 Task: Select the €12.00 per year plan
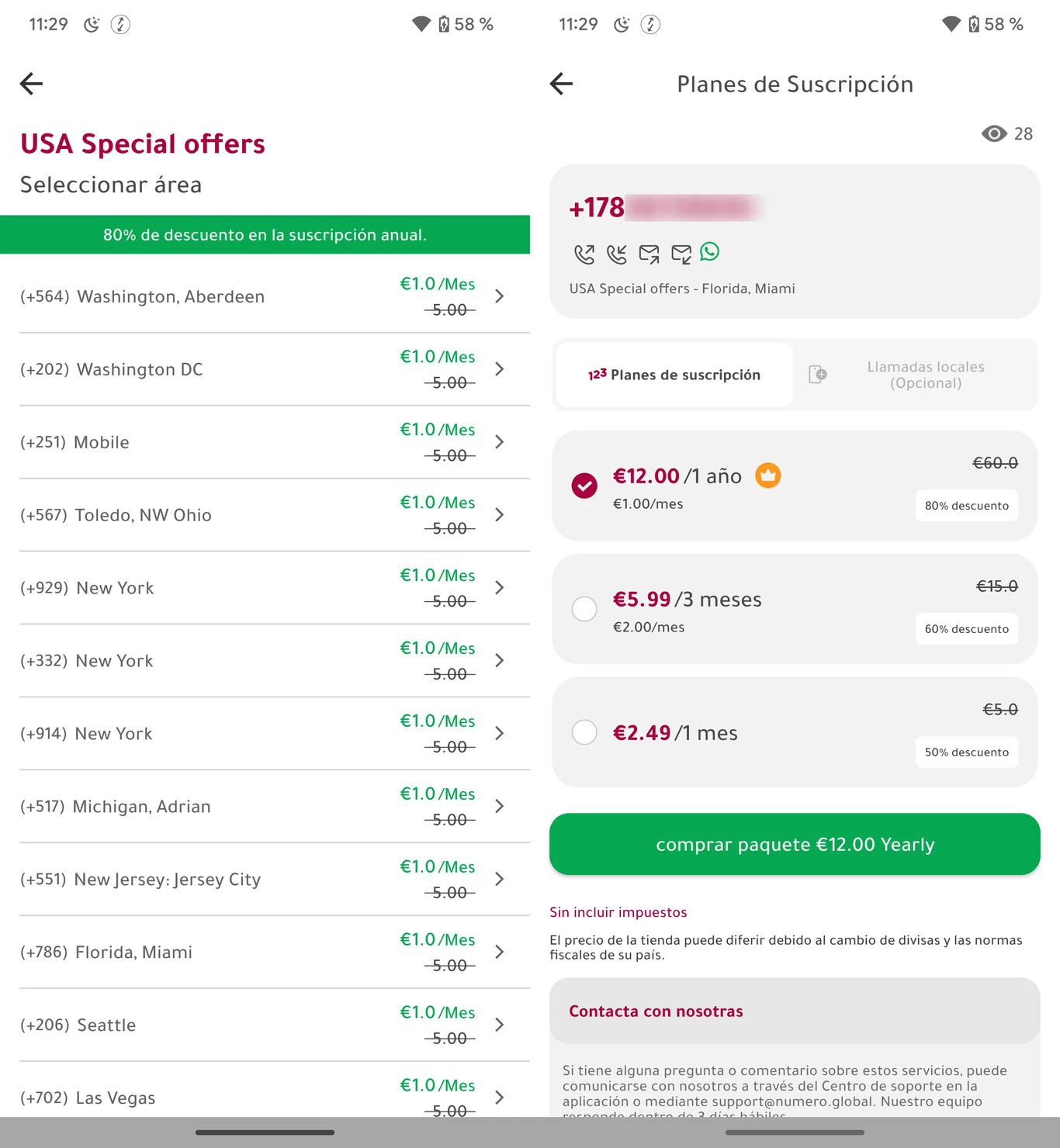pos(795,486)
